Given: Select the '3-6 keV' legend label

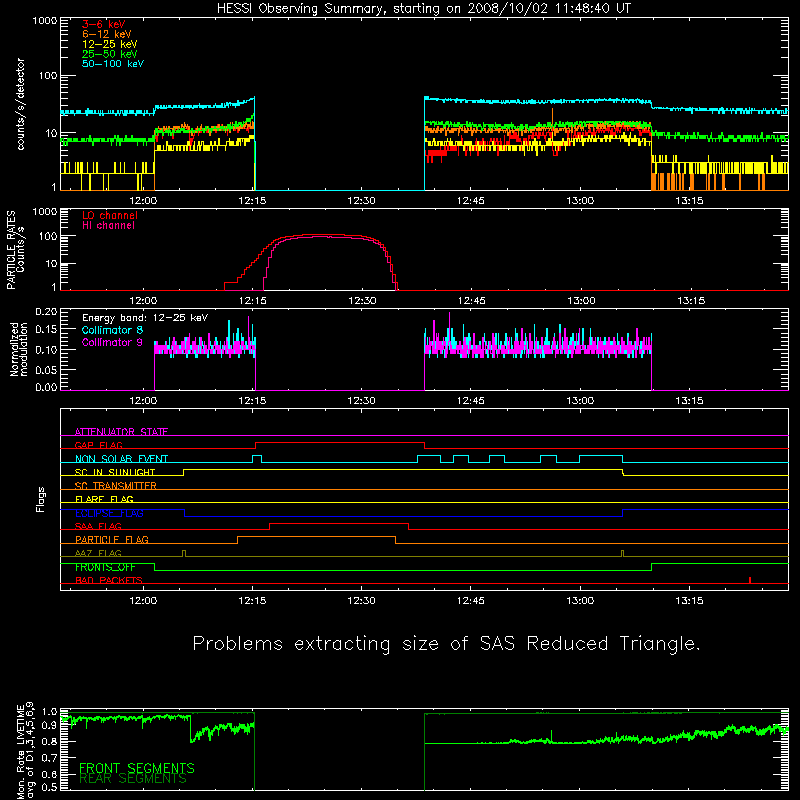Looking at the screenshot, I should click(x=103, y=24).
